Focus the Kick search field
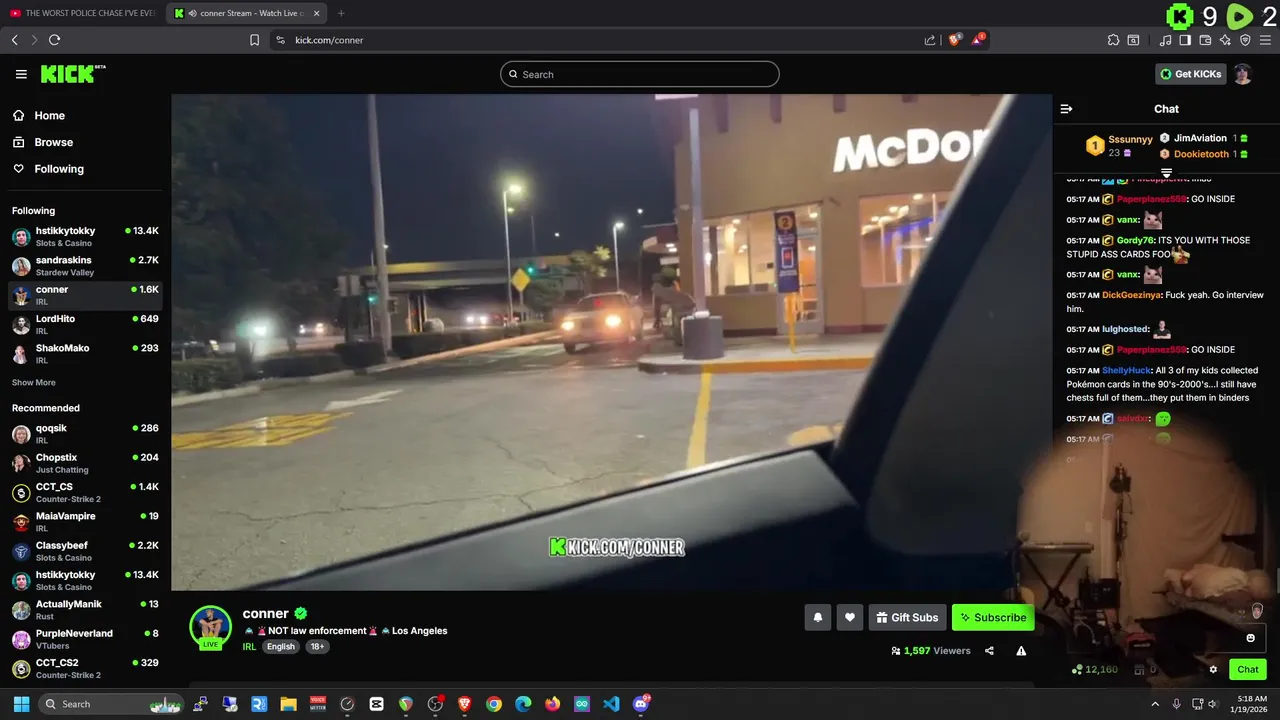 point(640,74)
